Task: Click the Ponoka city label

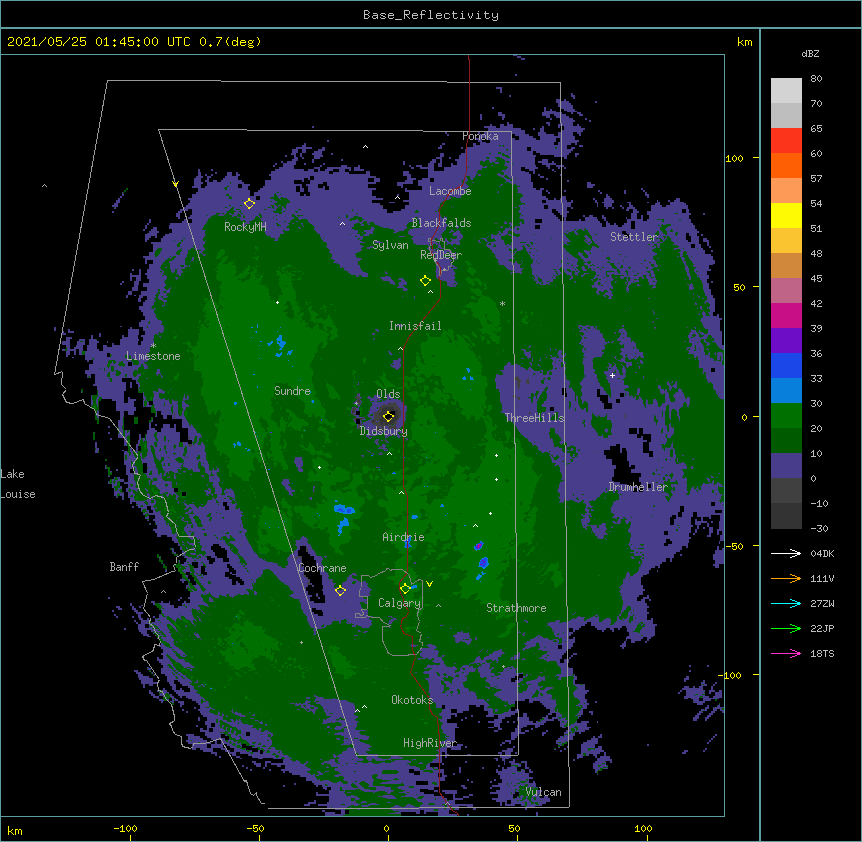Action: click(x=480, y=136)
